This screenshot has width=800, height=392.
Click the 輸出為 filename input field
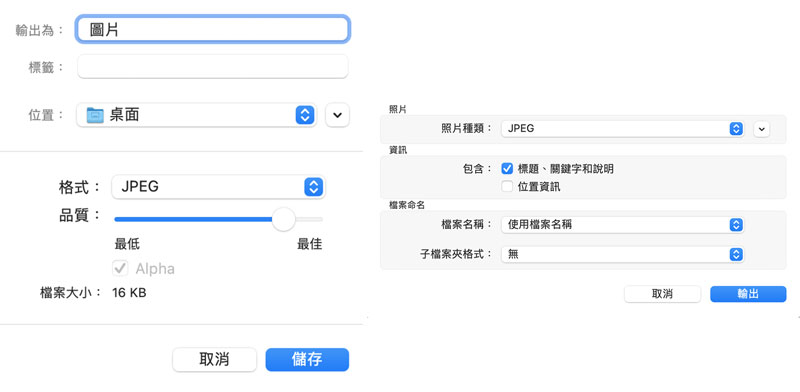(x=213, y=29)
